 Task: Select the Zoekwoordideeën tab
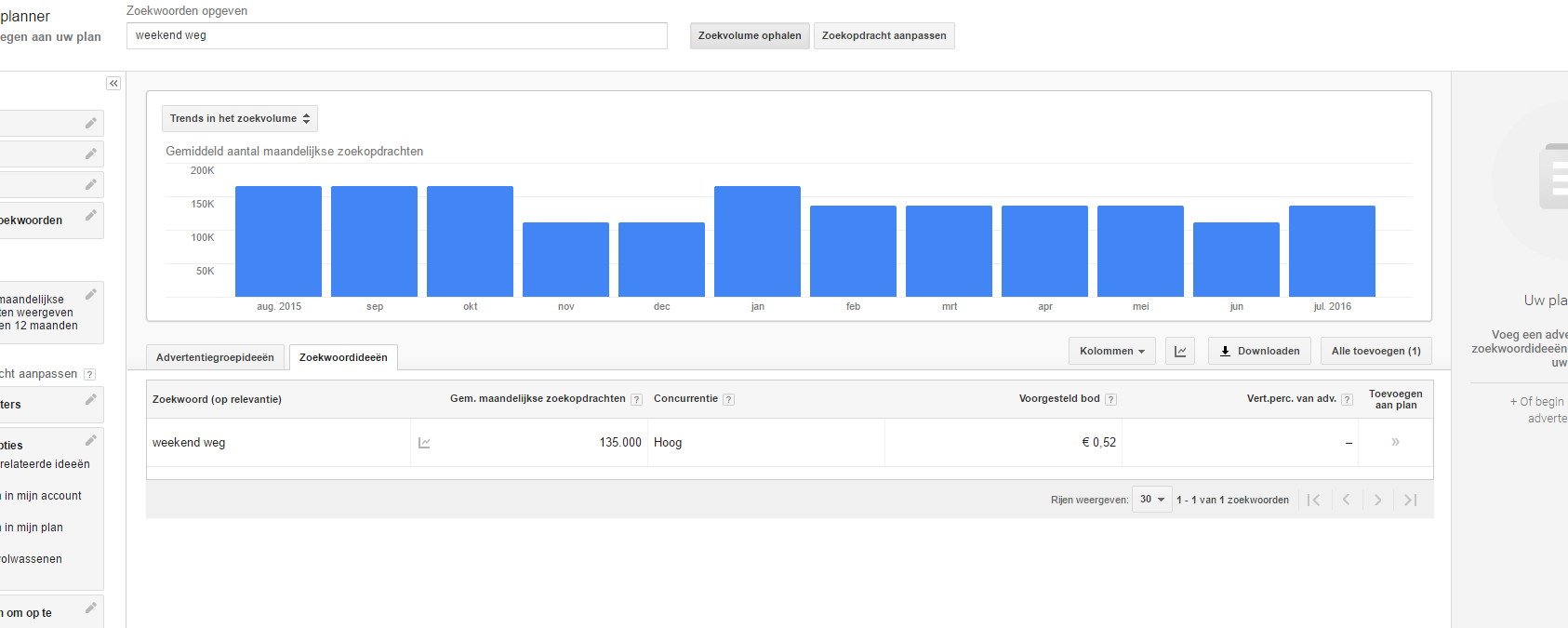point(343,357)
